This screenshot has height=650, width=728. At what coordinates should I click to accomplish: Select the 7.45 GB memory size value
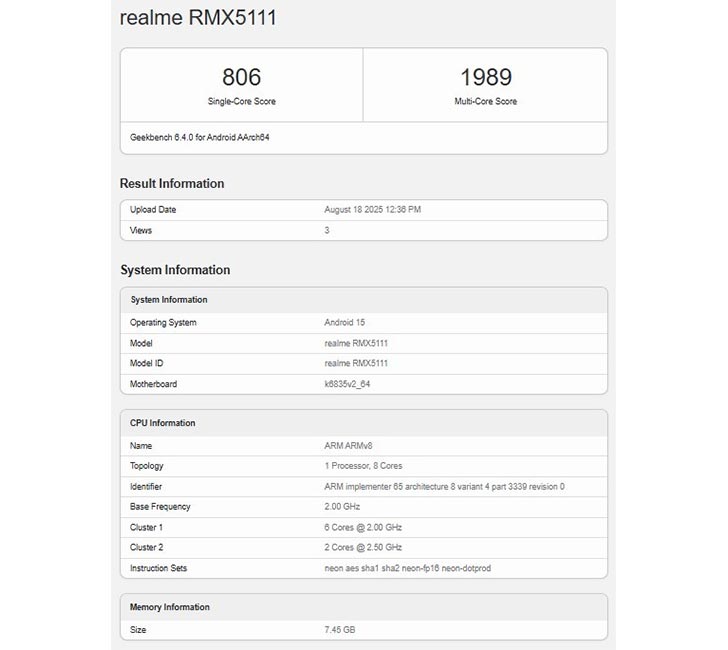pyautogui.click(x=339, y=630)
